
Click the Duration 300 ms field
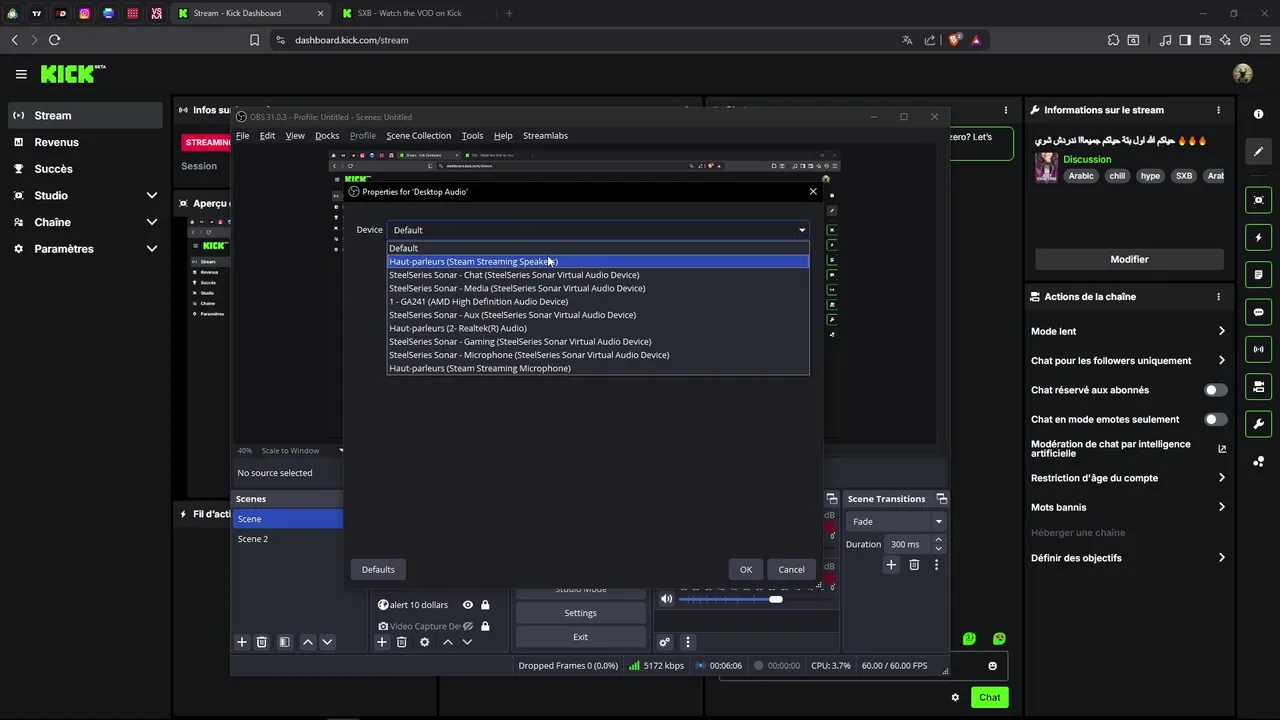[x=908, y=544]
